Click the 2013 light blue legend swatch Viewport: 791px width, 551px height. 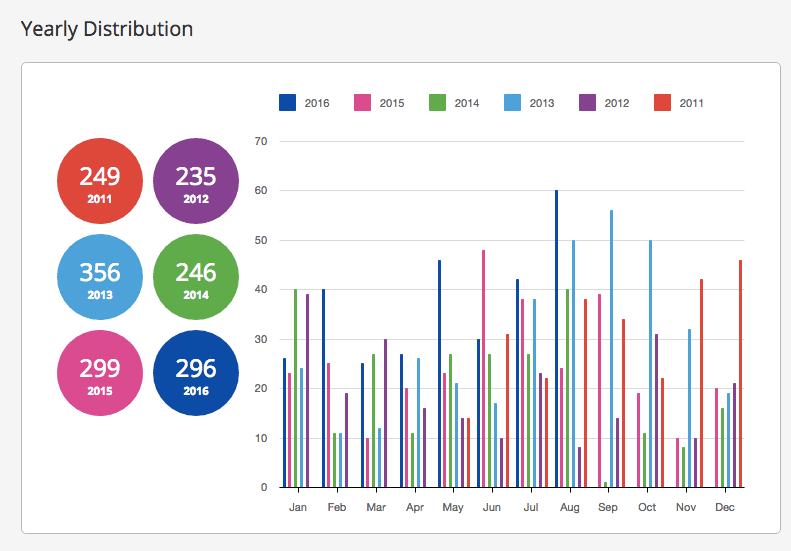(512, 102)
